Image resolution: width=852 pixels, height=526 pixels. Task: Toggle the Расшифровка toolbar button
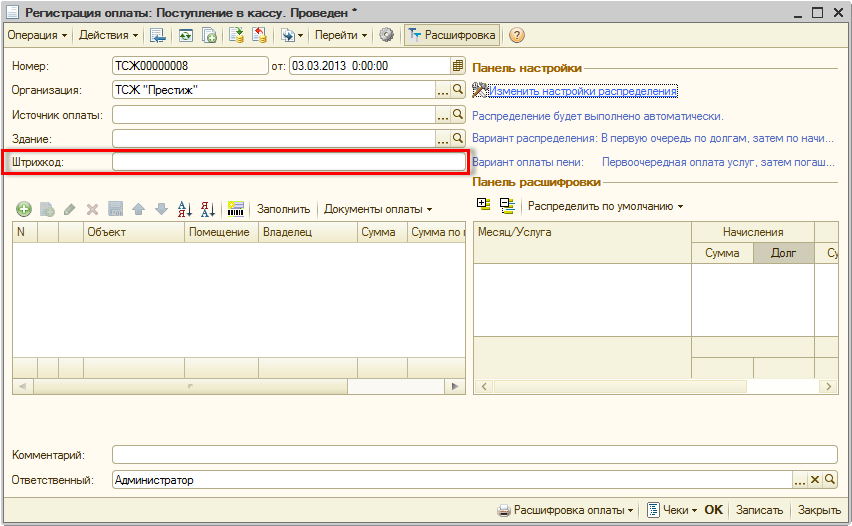point(452,35)
